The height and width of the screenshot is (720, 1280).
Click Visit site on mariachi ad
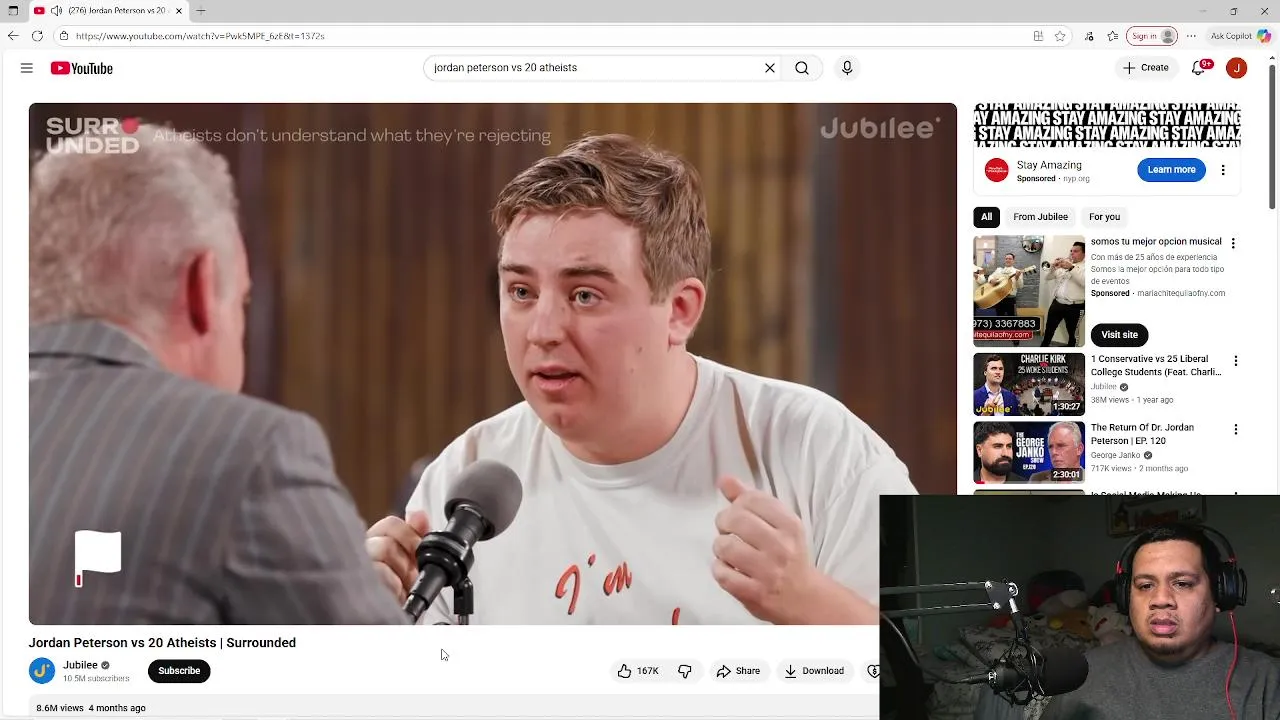(1119, 335)
